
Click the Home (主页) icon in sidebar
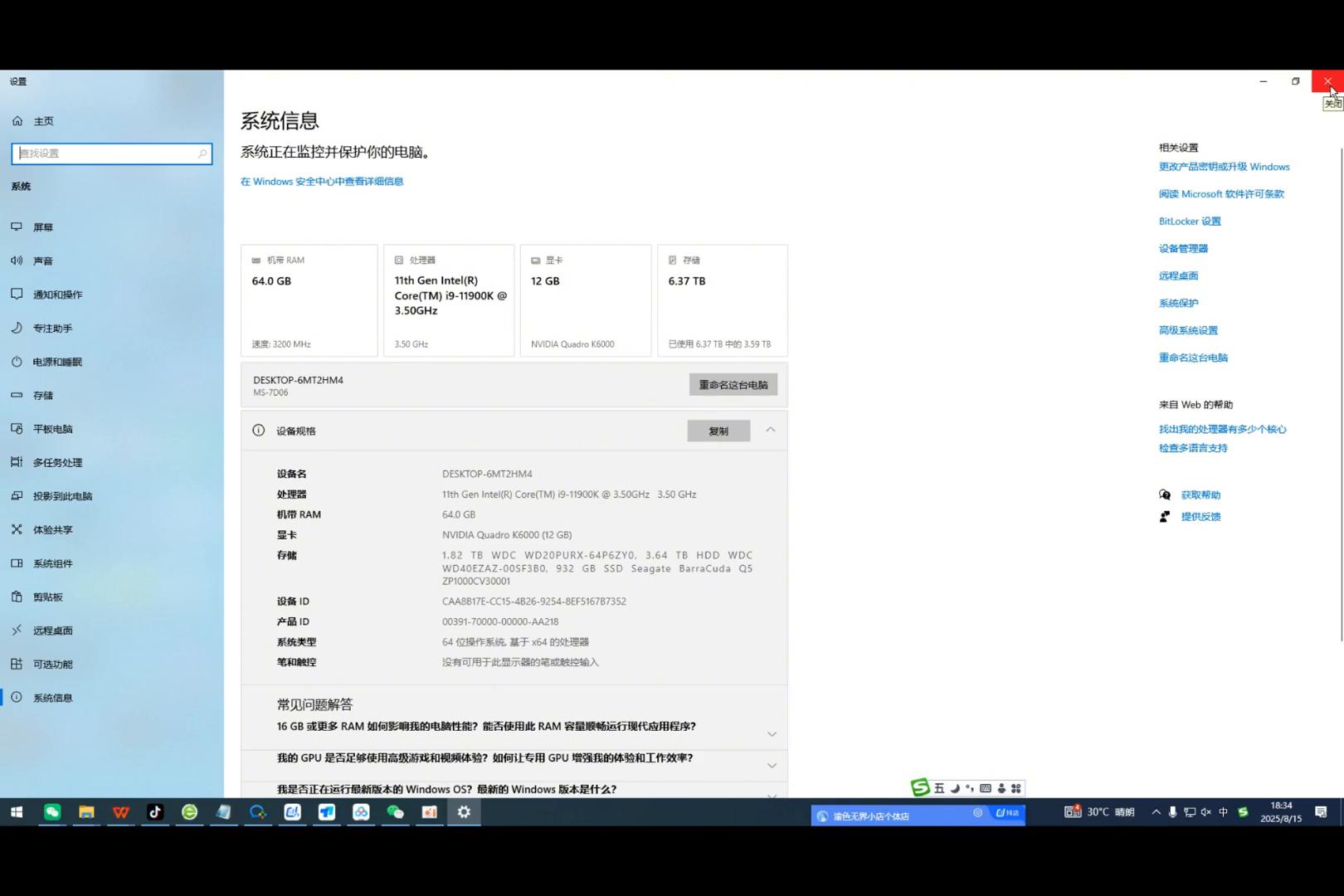(x=17, y=121)
